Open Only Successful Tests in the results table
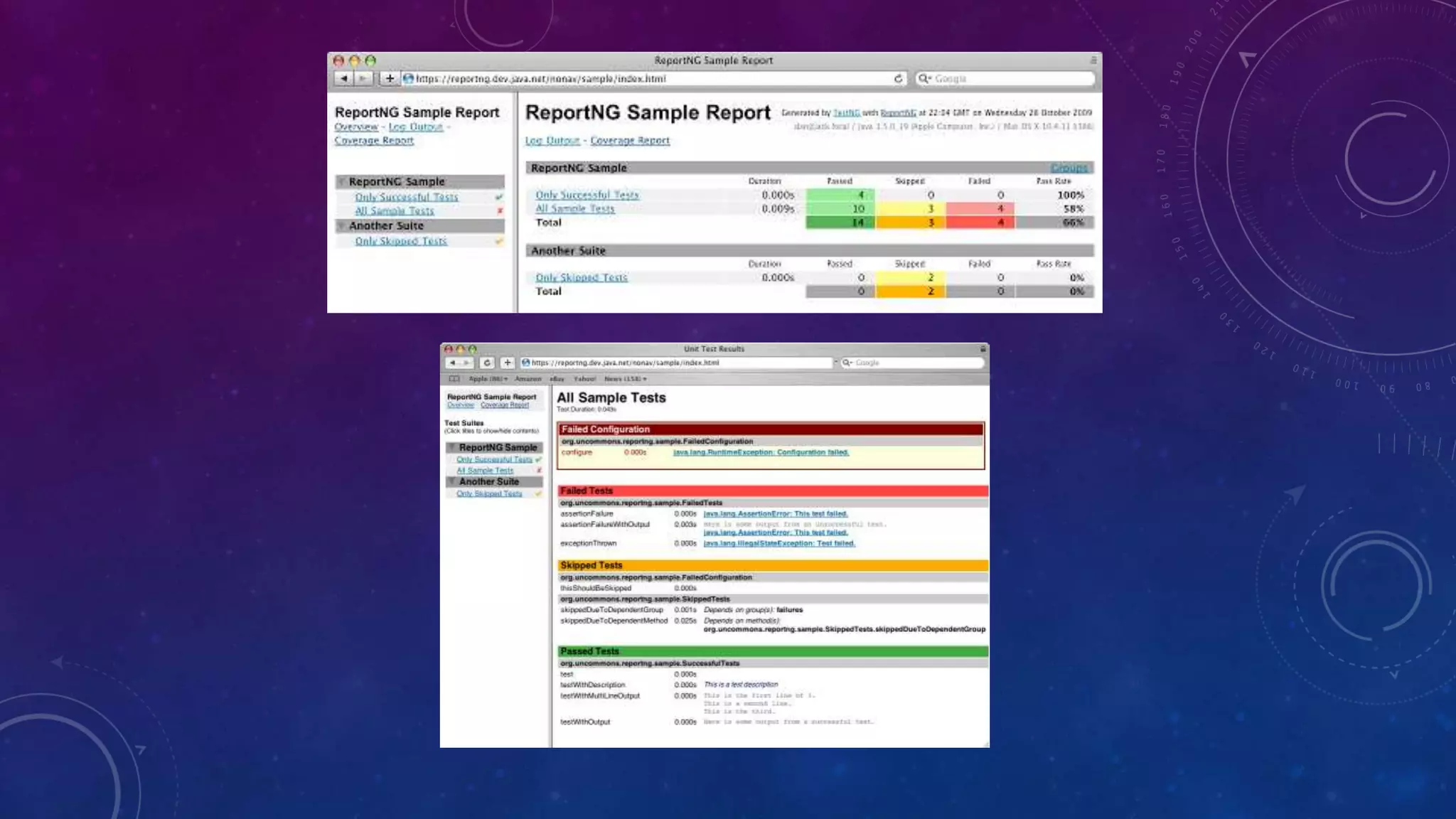1456x819 pixels. 587,195
